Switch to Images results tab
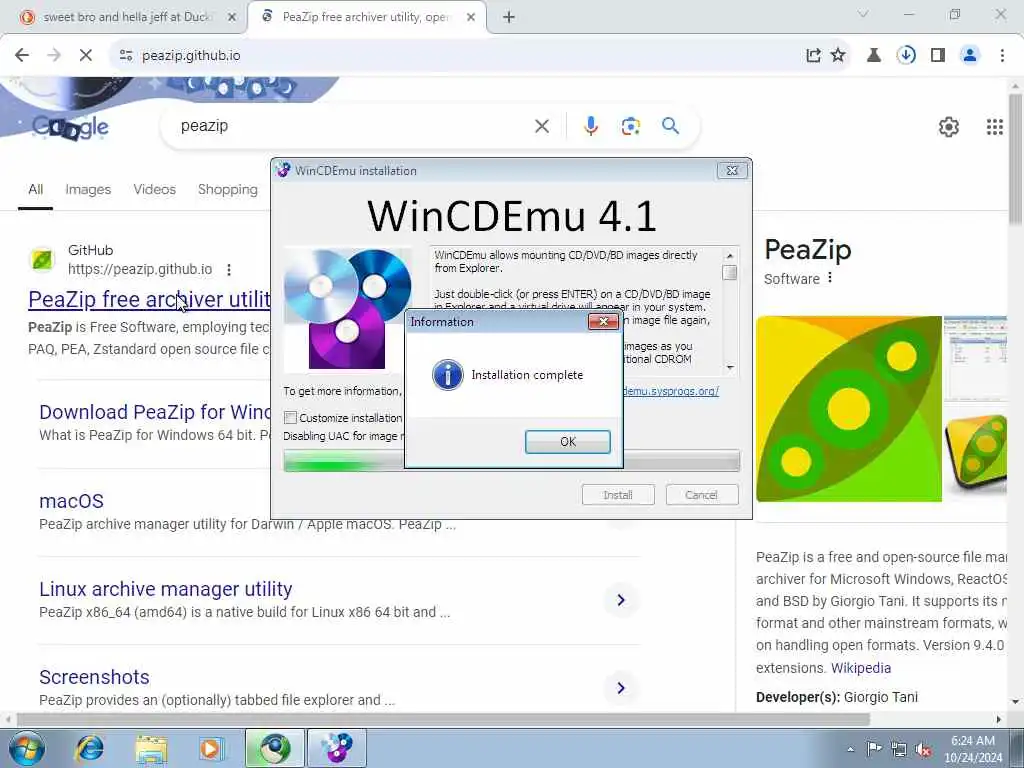The width and height of the screenshot is (1024, 768). coord(88,189)
